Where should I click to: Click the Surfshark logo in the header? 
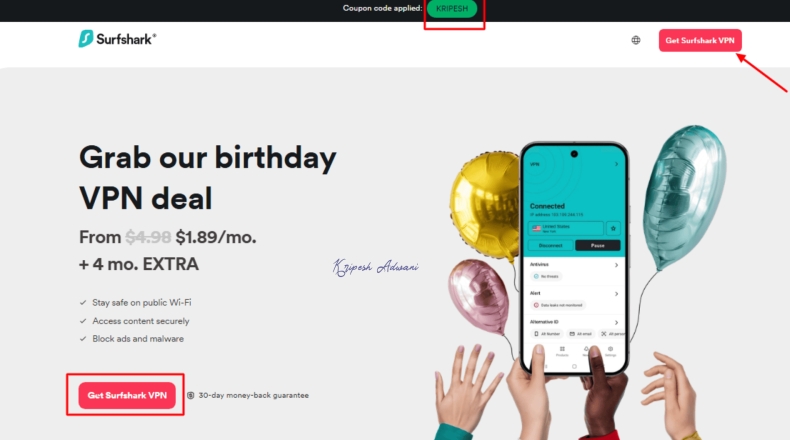[x=117, y=39]
